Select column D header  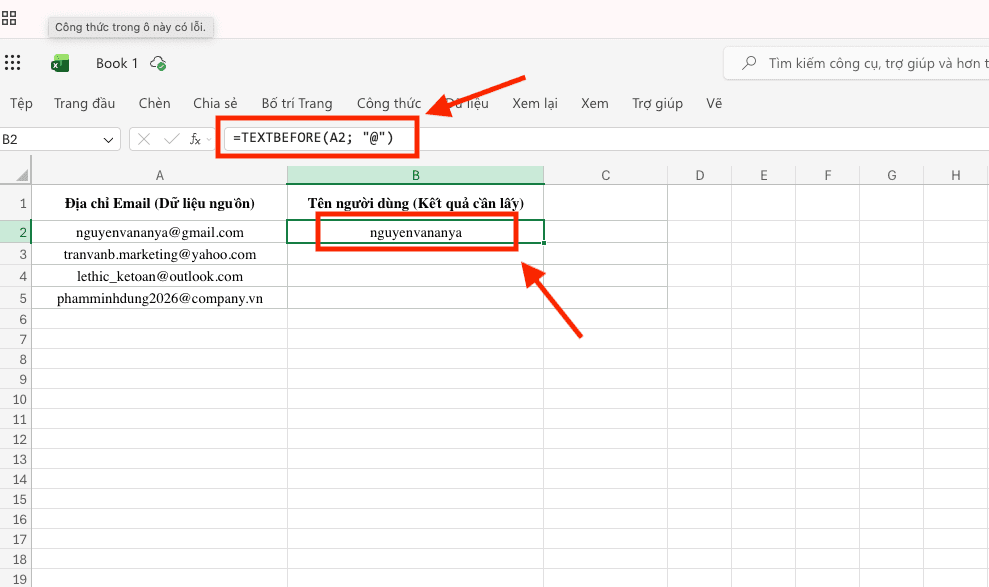point(699,175)
